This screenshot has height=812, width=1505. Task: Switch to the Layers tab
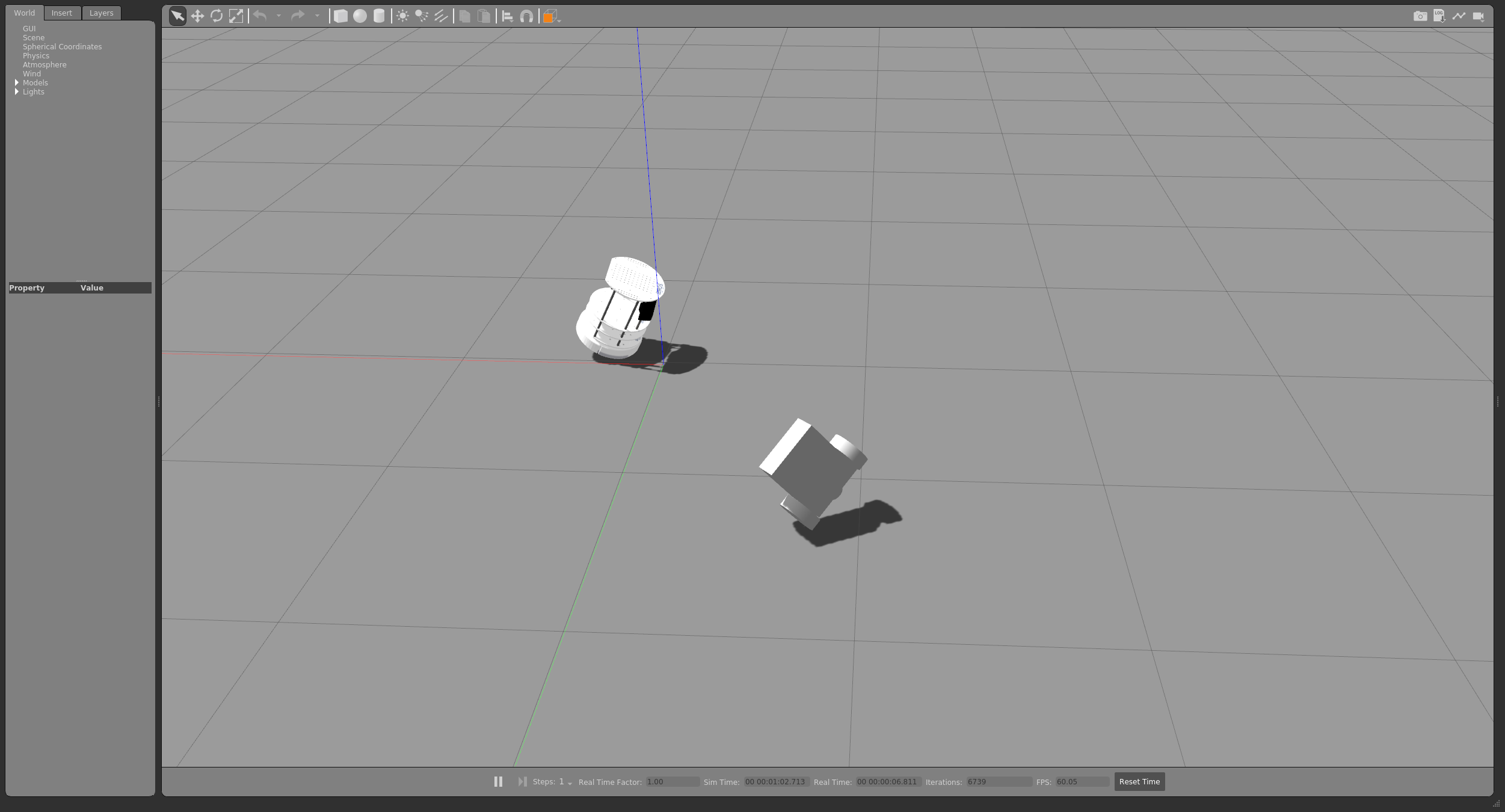click(101, 13)
